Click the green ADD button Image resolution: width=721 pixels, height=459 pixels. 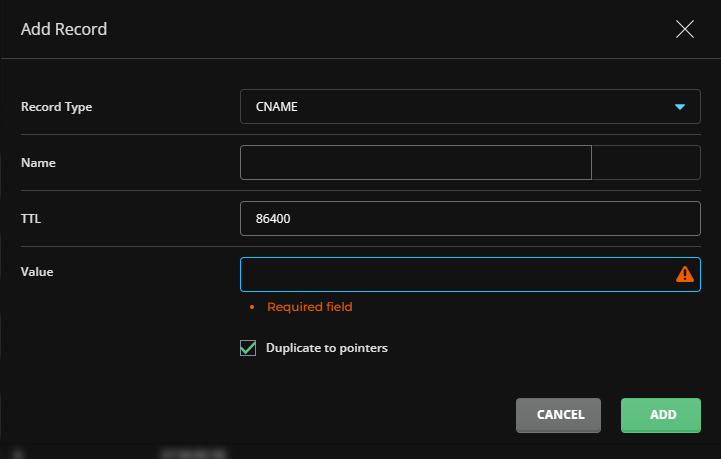(x=661, y=415)
